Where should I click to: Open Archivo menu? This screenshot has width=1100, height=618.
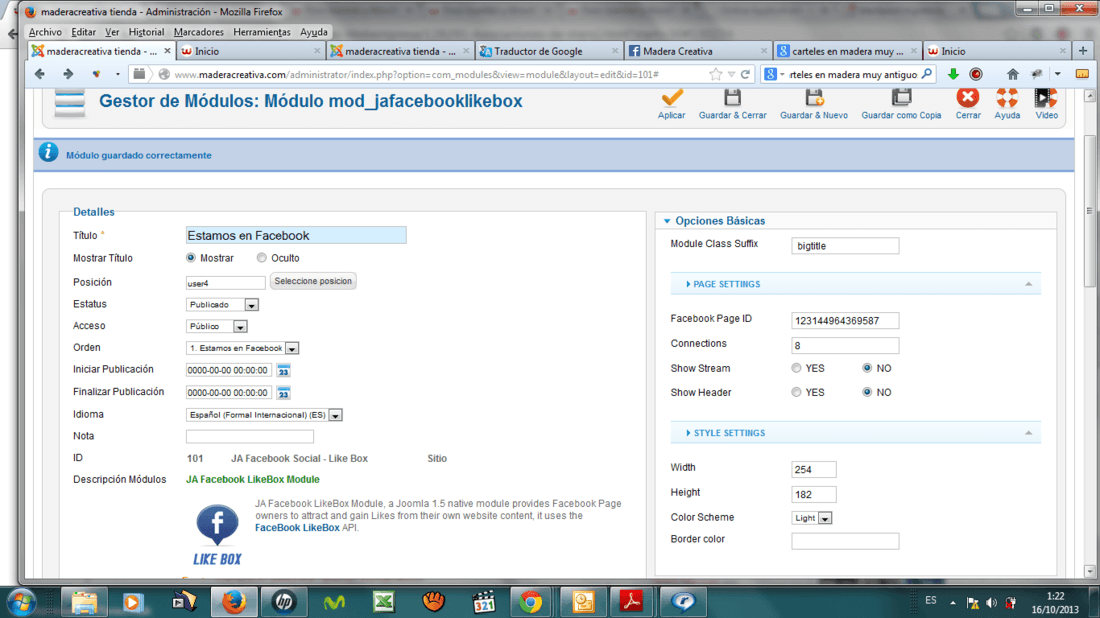point(45,32)
